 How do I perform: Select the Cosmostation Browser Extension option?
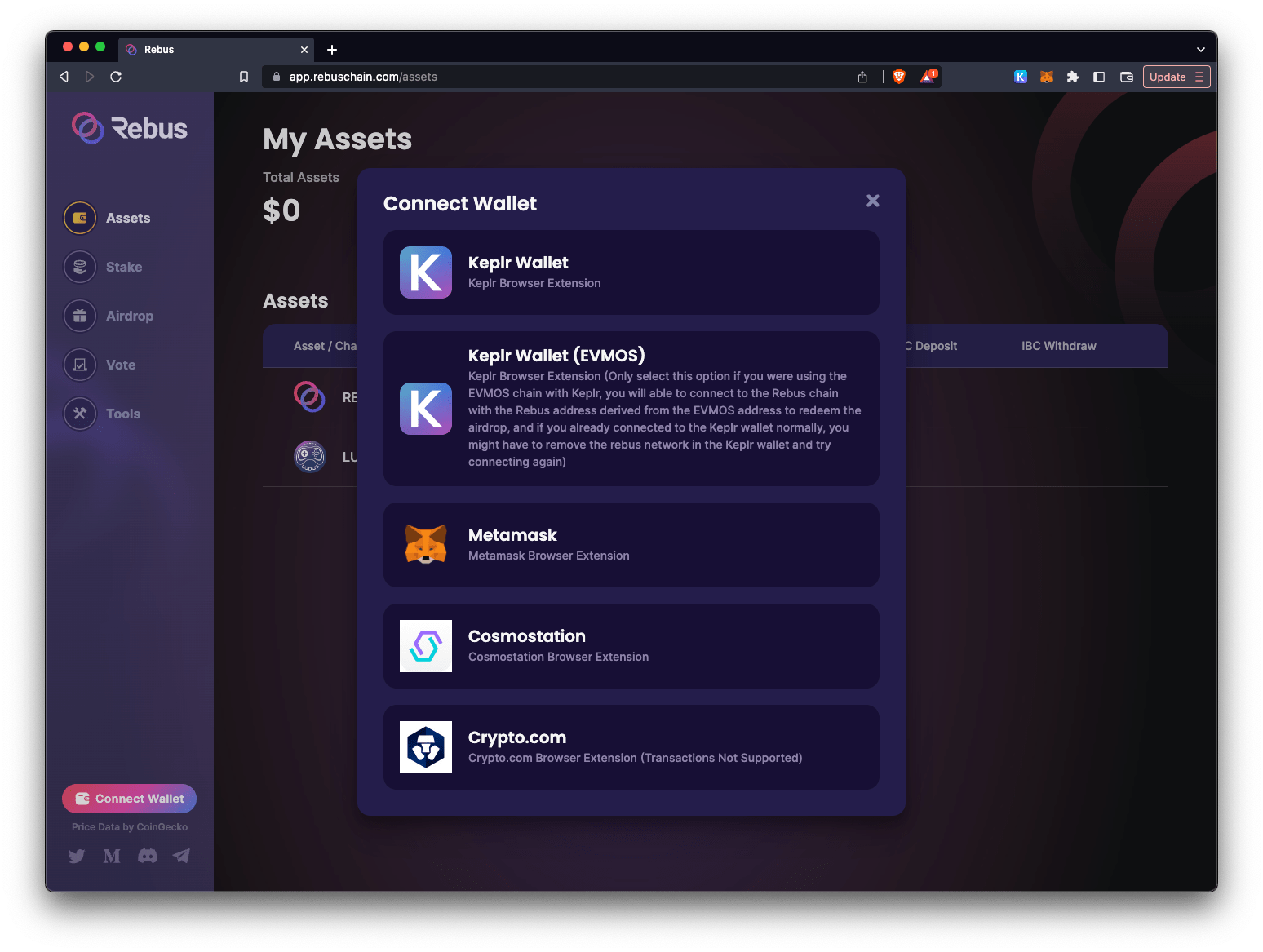pyautogui.click(x=631, y=646)
